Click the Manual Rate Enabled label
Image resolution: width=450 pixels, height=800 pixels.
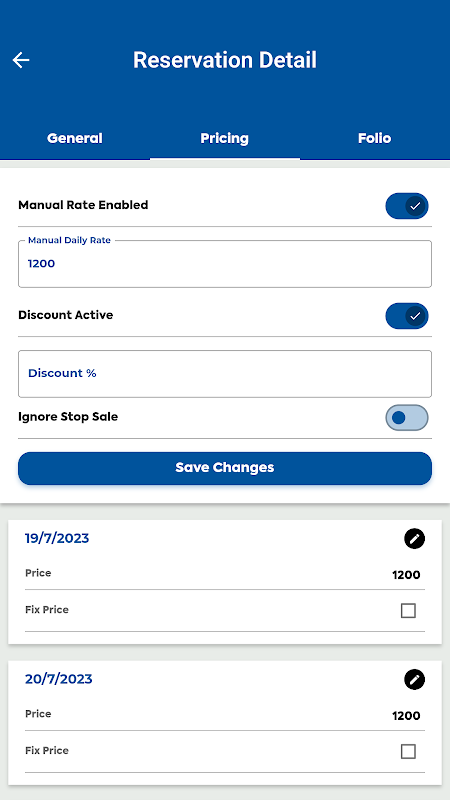(83, 205)
